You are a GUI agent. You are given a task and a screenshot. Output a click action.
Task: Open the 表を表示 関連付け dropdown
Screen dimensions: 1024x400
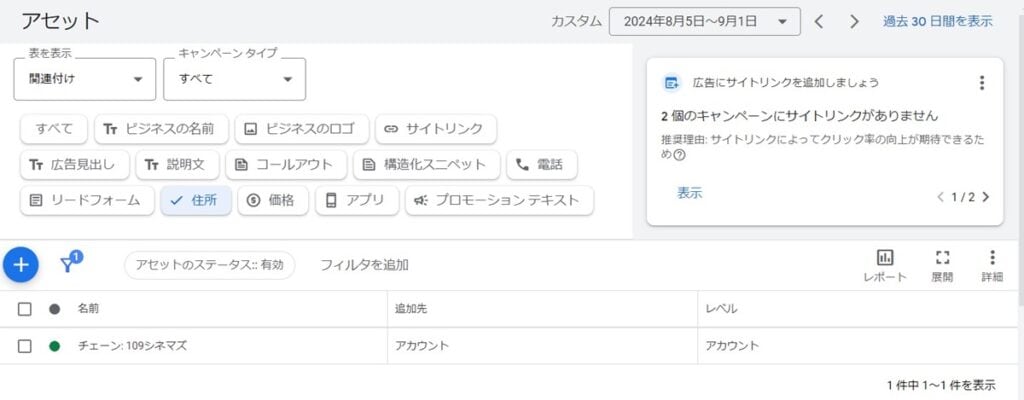point(85,79)
